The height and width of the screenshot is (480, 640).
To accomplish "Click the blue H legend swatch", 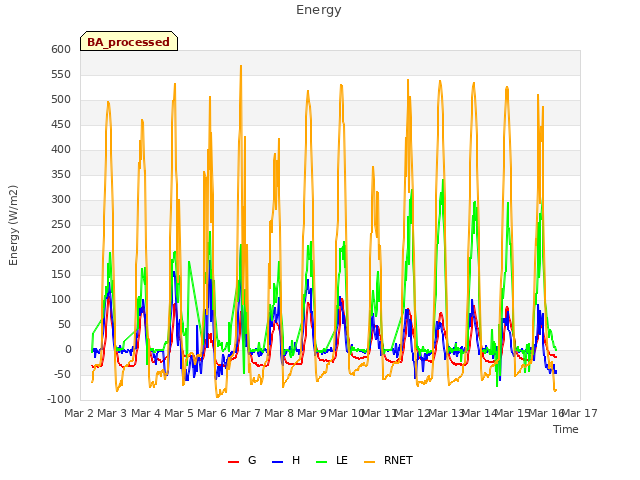I will (278, 462).
